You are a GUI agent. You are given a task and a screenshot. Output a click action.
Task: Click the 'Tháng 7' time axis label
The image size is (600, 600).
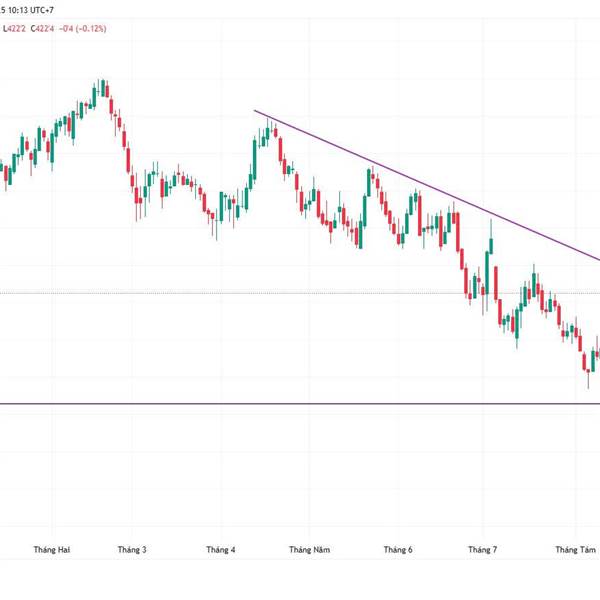(x=483, y=549)
